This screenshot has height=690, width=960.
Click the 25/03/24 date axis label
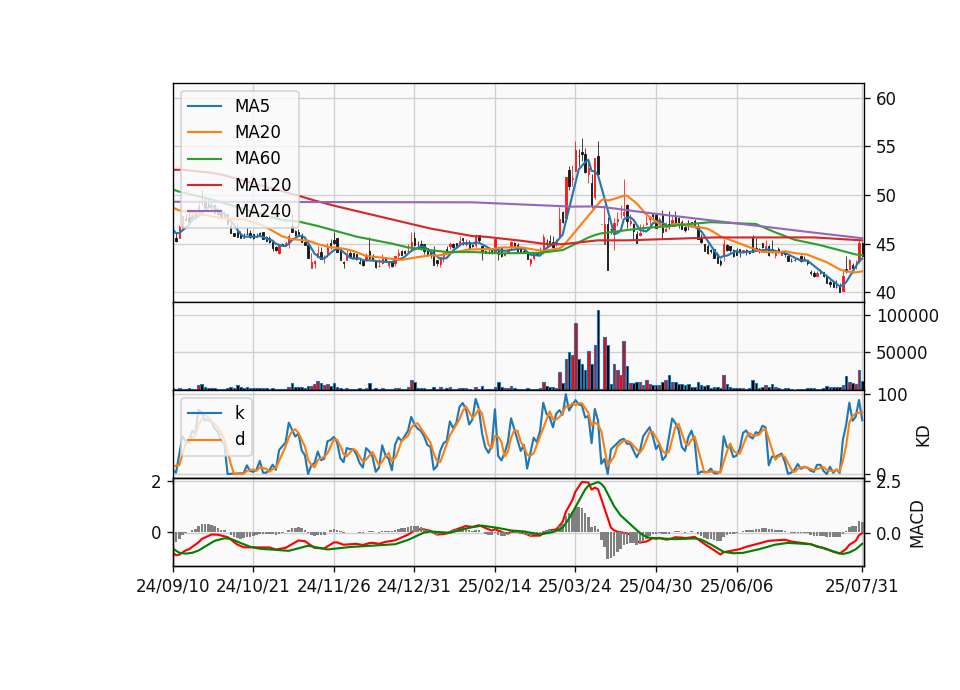(x=575, y=586)
